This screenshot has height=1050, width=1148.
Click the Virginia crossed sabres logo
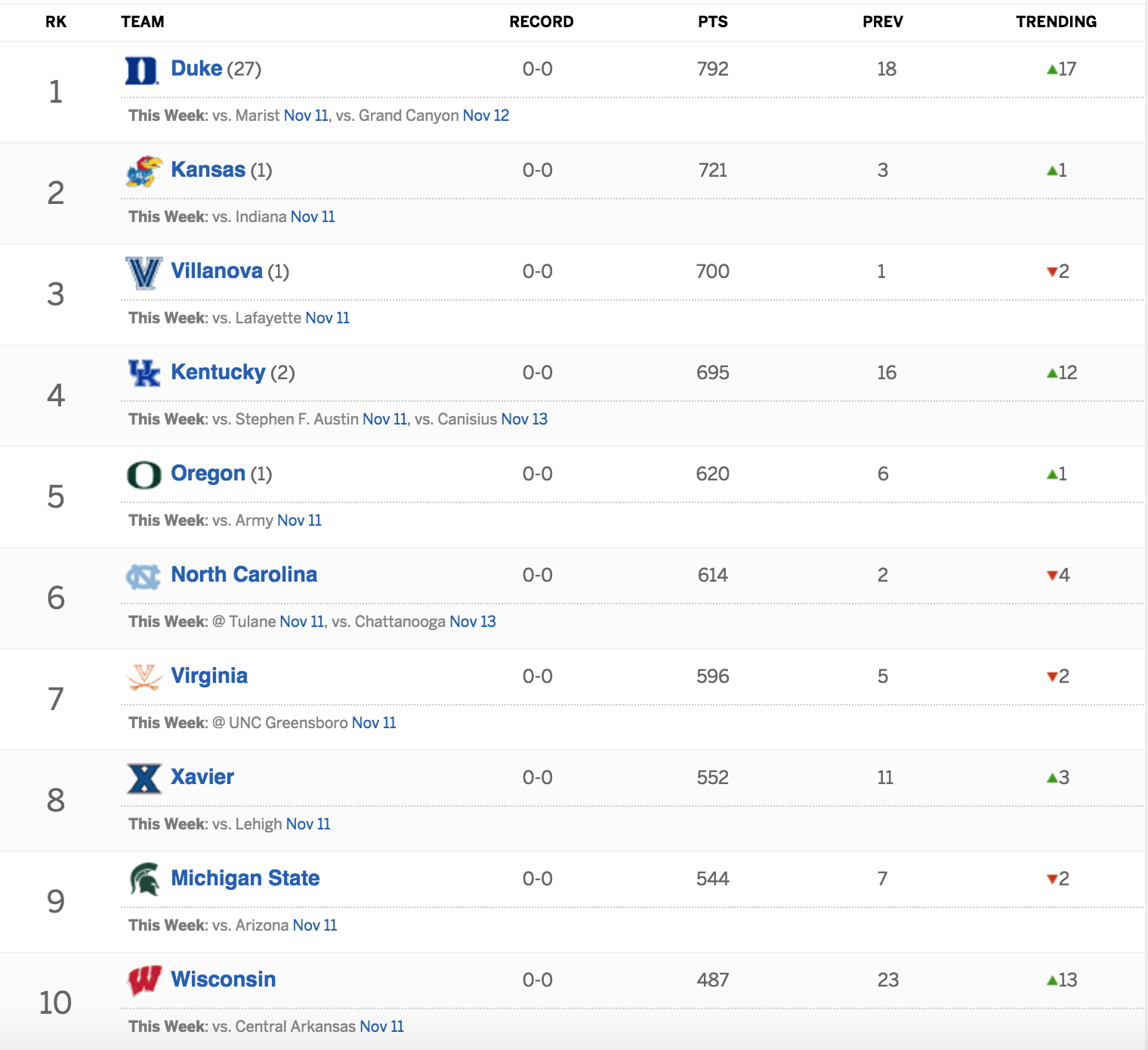[x=144, y=678]
